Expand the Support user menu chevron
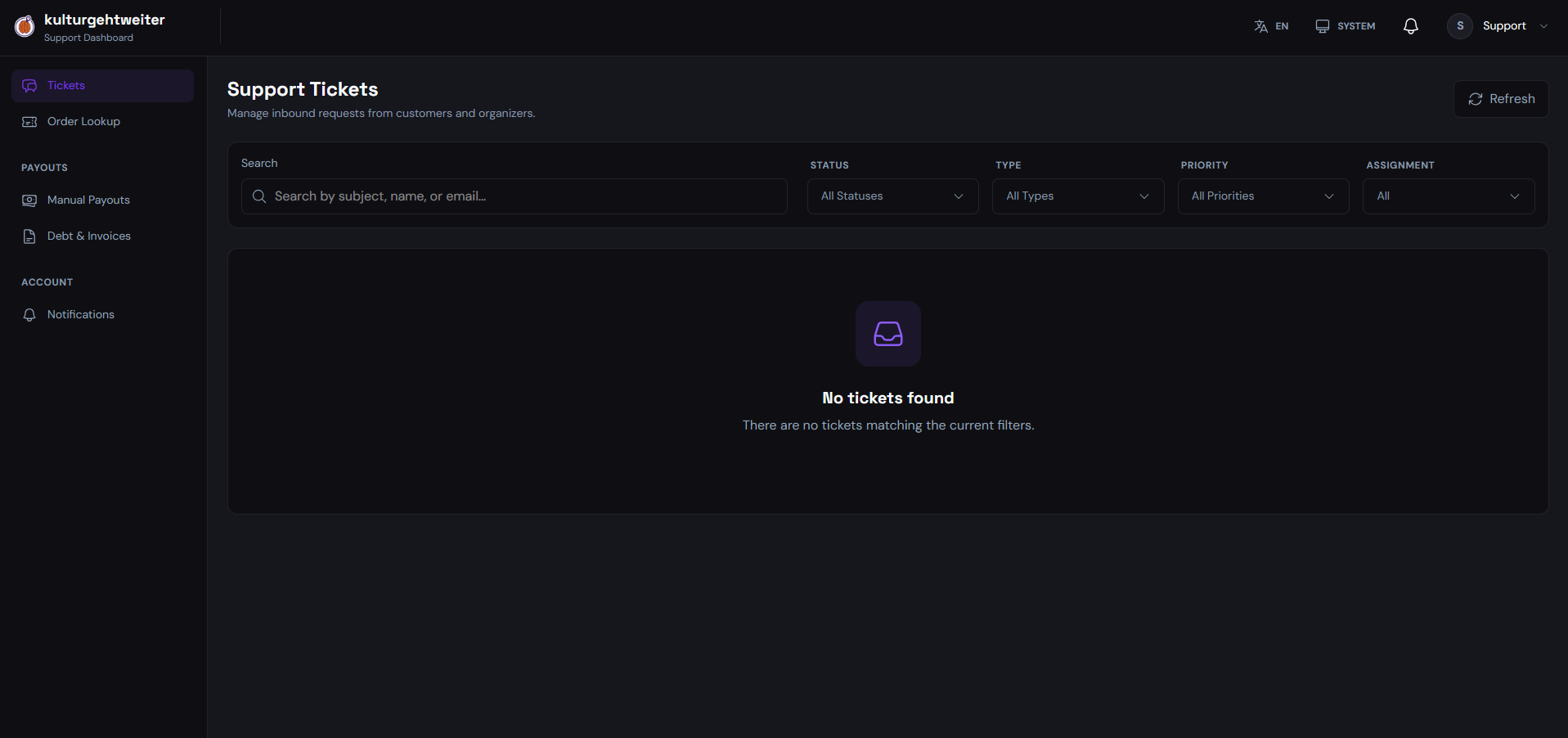1568x738 pixels. pyautogui.click(x=1543, y=26)
